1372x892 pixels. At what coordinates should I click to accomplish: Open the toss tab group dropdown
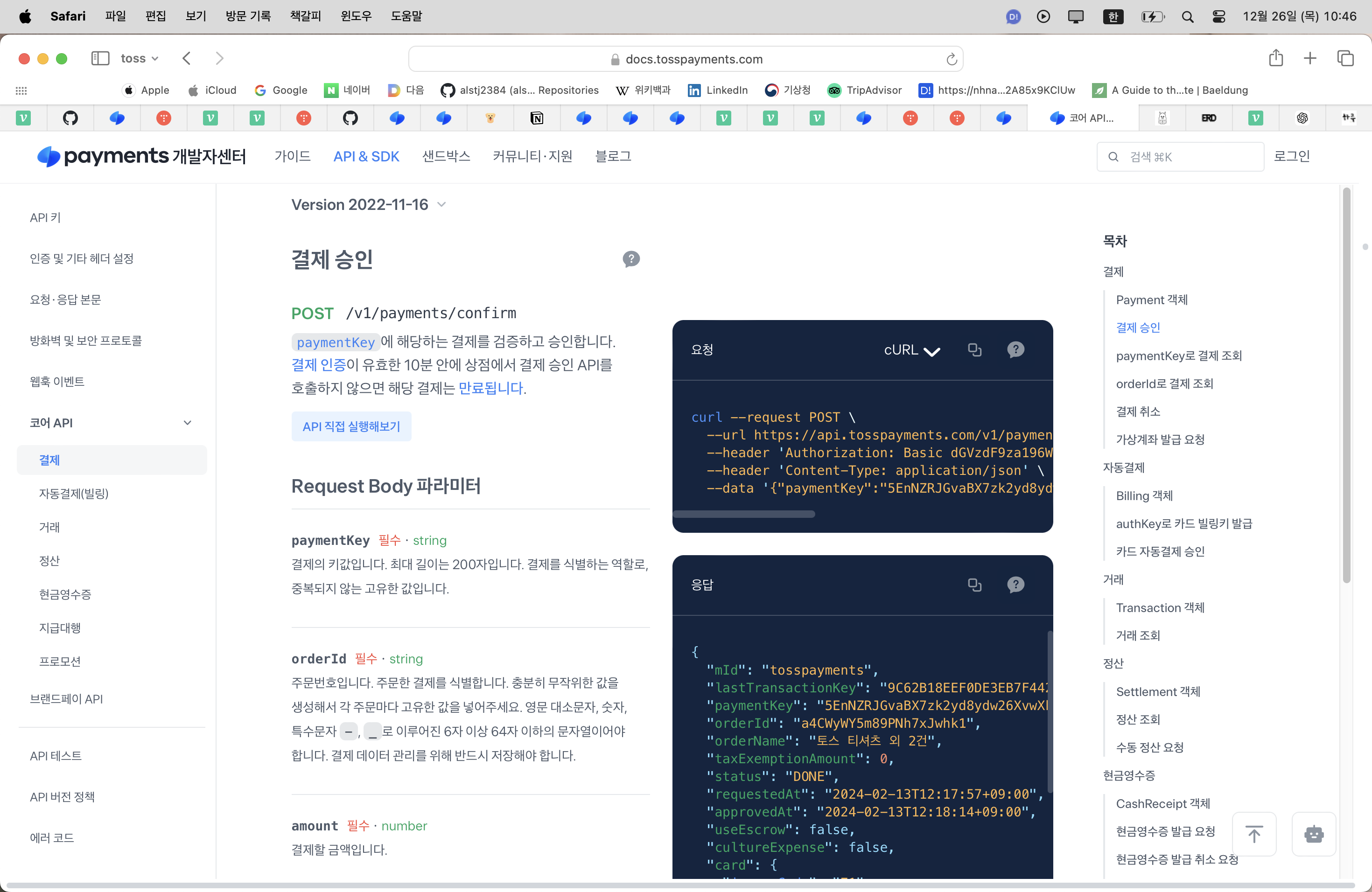click(x=139, y=58)
